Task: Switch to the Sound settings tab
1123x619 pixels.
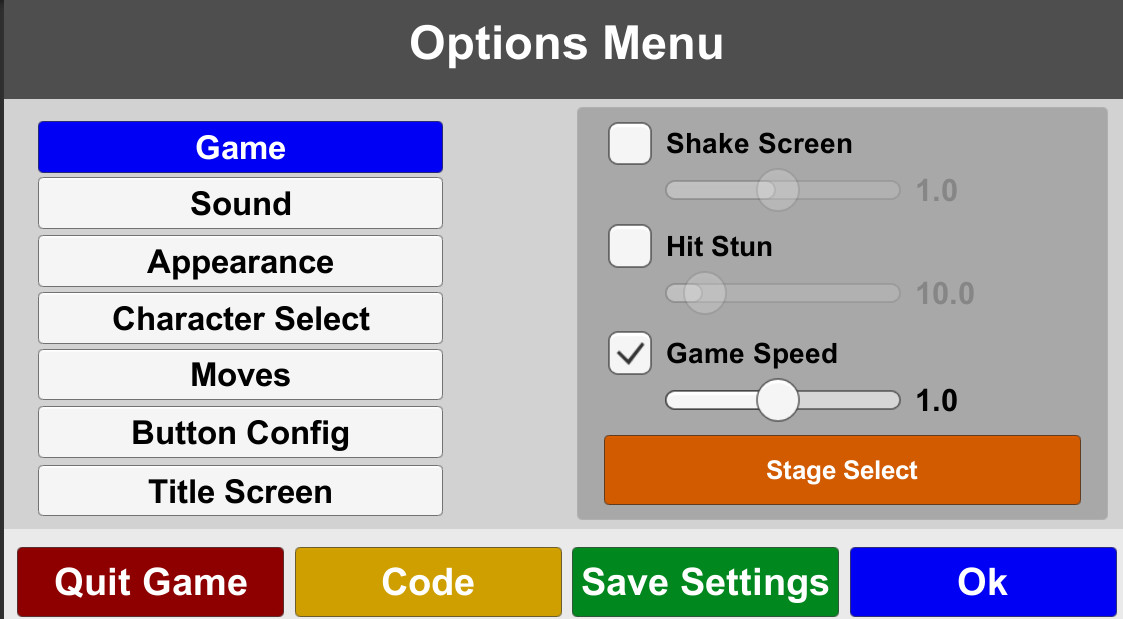Action: pyautogui.click(x=240, y=203)
